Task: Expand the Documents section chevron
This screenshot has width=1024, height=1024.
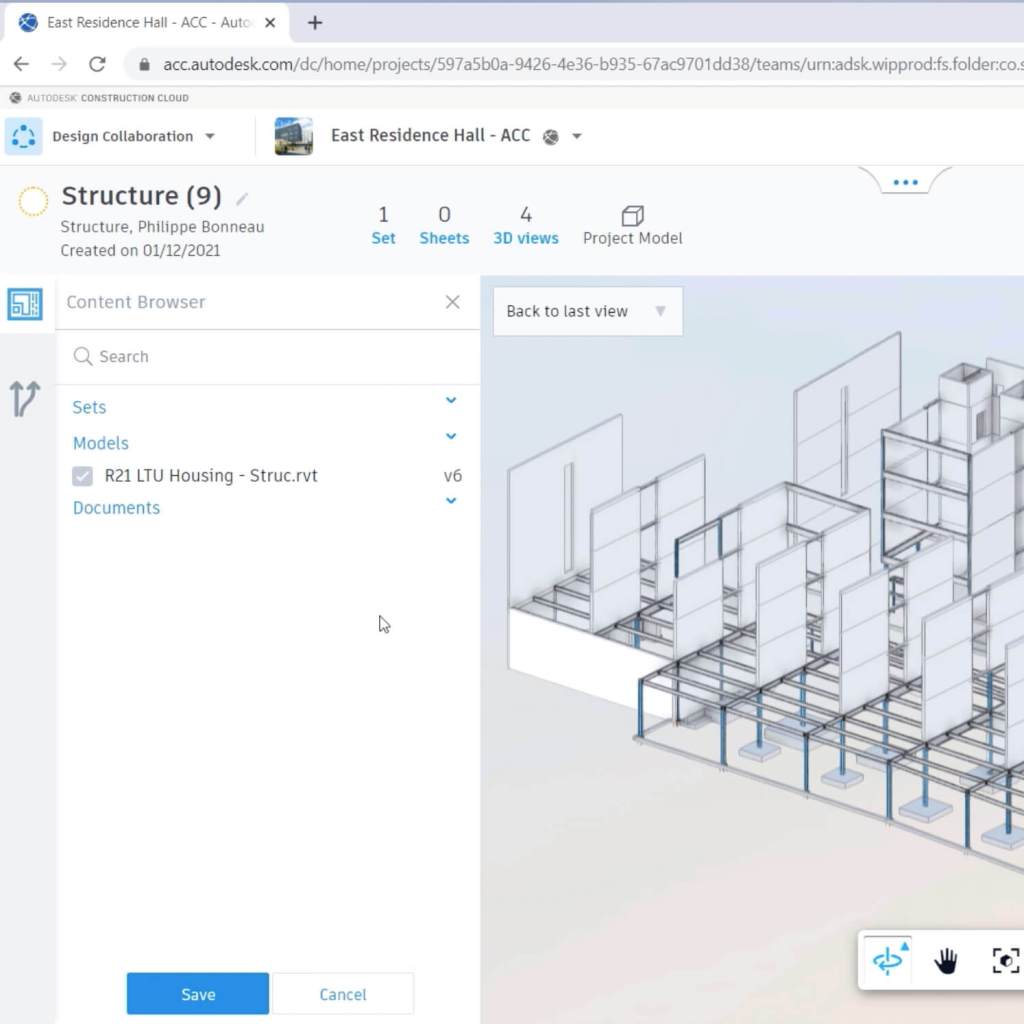Action: coord(451,501)
